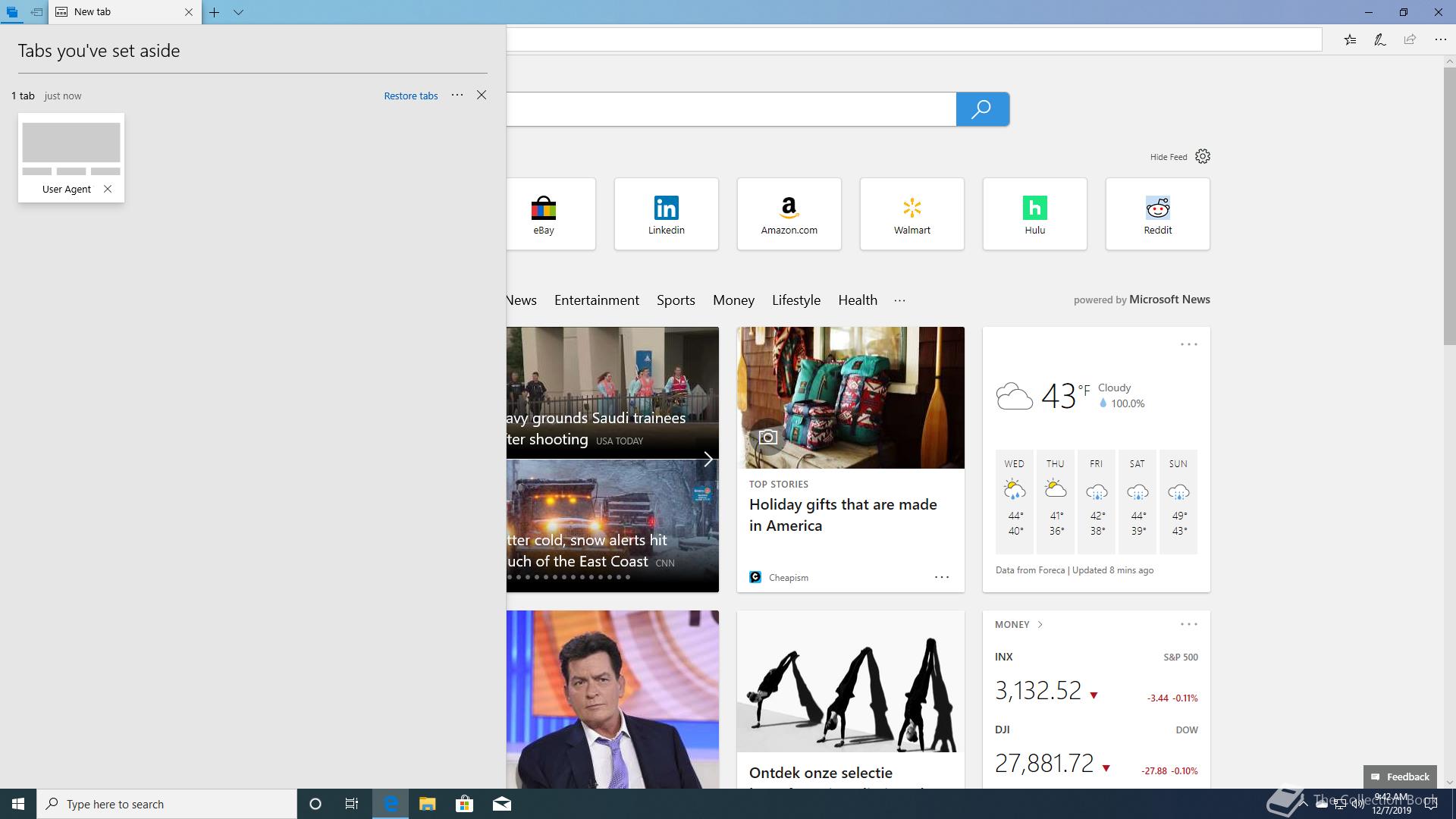Screen dimensions: 1456x819
Task: Open the eBay top site tile
Action: [x=551, y=214]
